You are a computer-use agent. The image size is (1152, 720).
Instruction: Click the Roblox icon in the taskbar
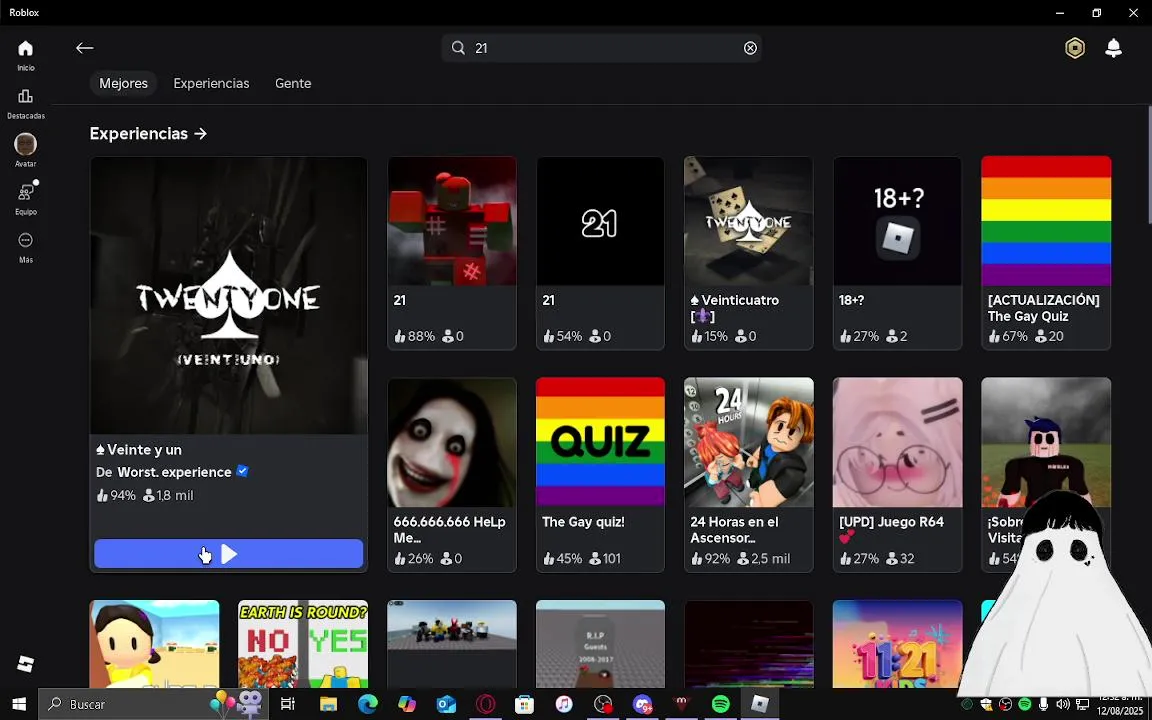pos(760,704)
